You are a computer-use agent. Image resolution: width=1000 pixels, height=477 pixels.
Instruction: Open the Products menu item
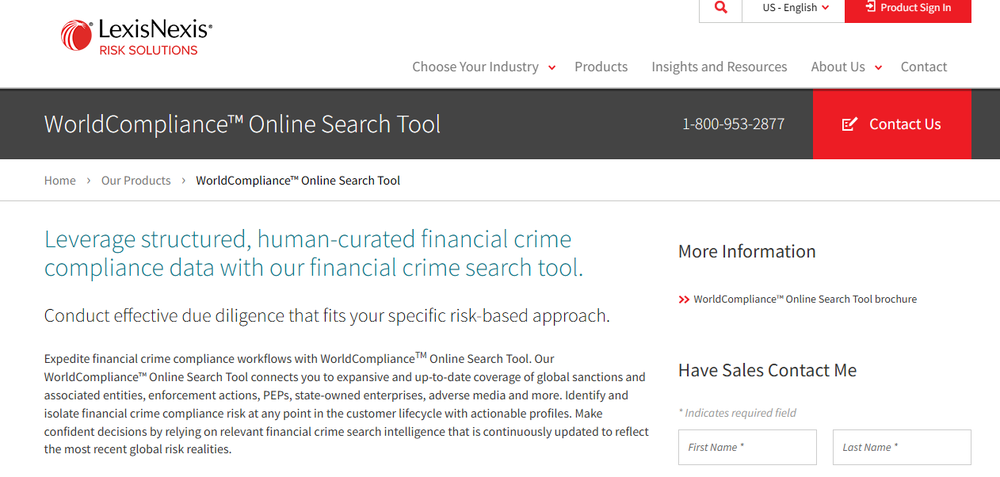pos(601,66)
